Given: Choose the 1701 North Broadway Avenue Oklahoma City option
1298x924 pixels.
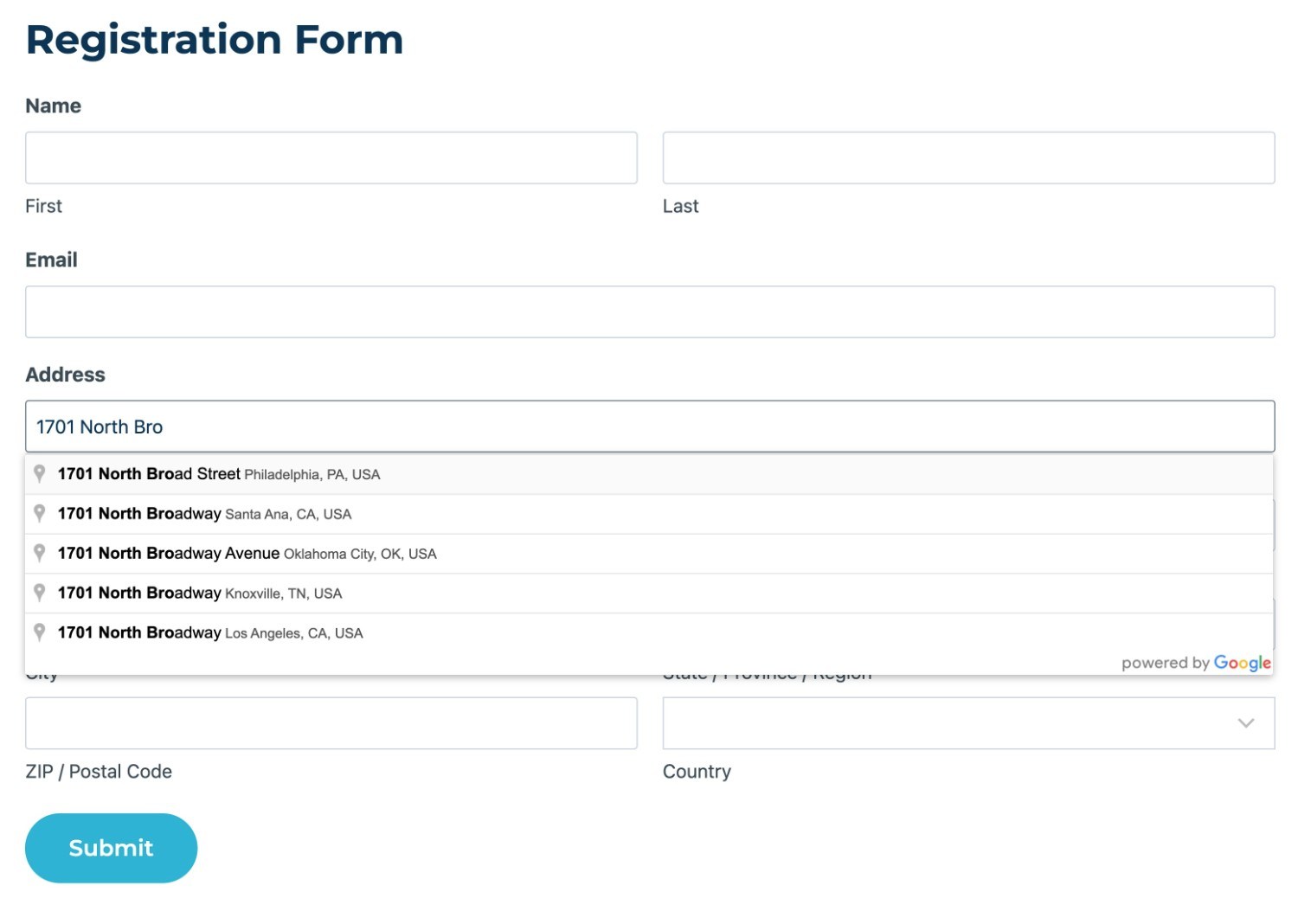Looking at the screenshot, I should (x=247, y=553).
